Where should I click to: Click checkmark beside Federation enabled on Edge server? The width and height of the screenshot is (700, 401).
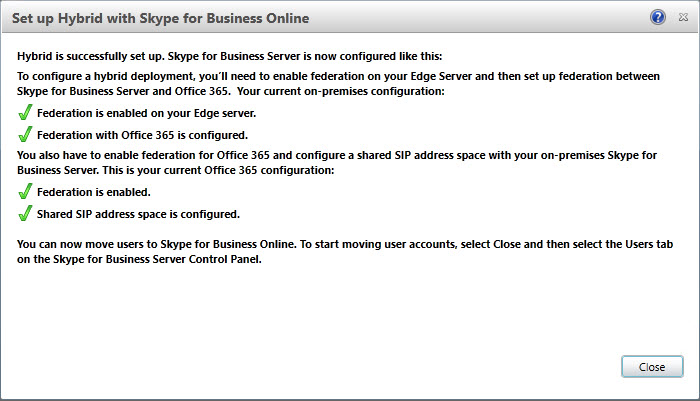(25, 113)
